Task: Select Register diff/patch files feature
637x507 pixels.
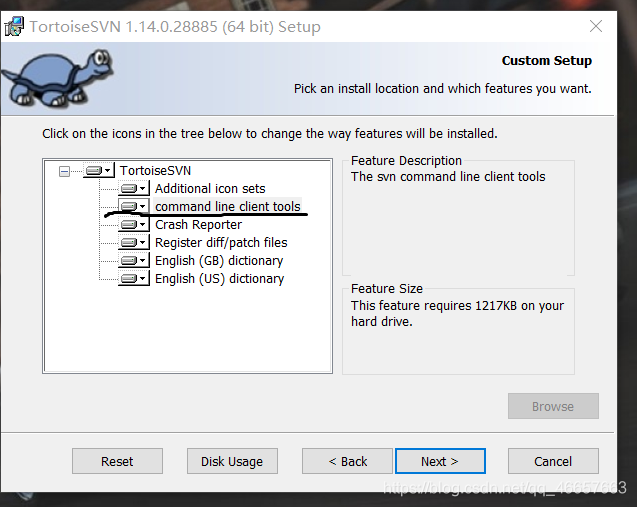Action: click(x=221, y=243)
